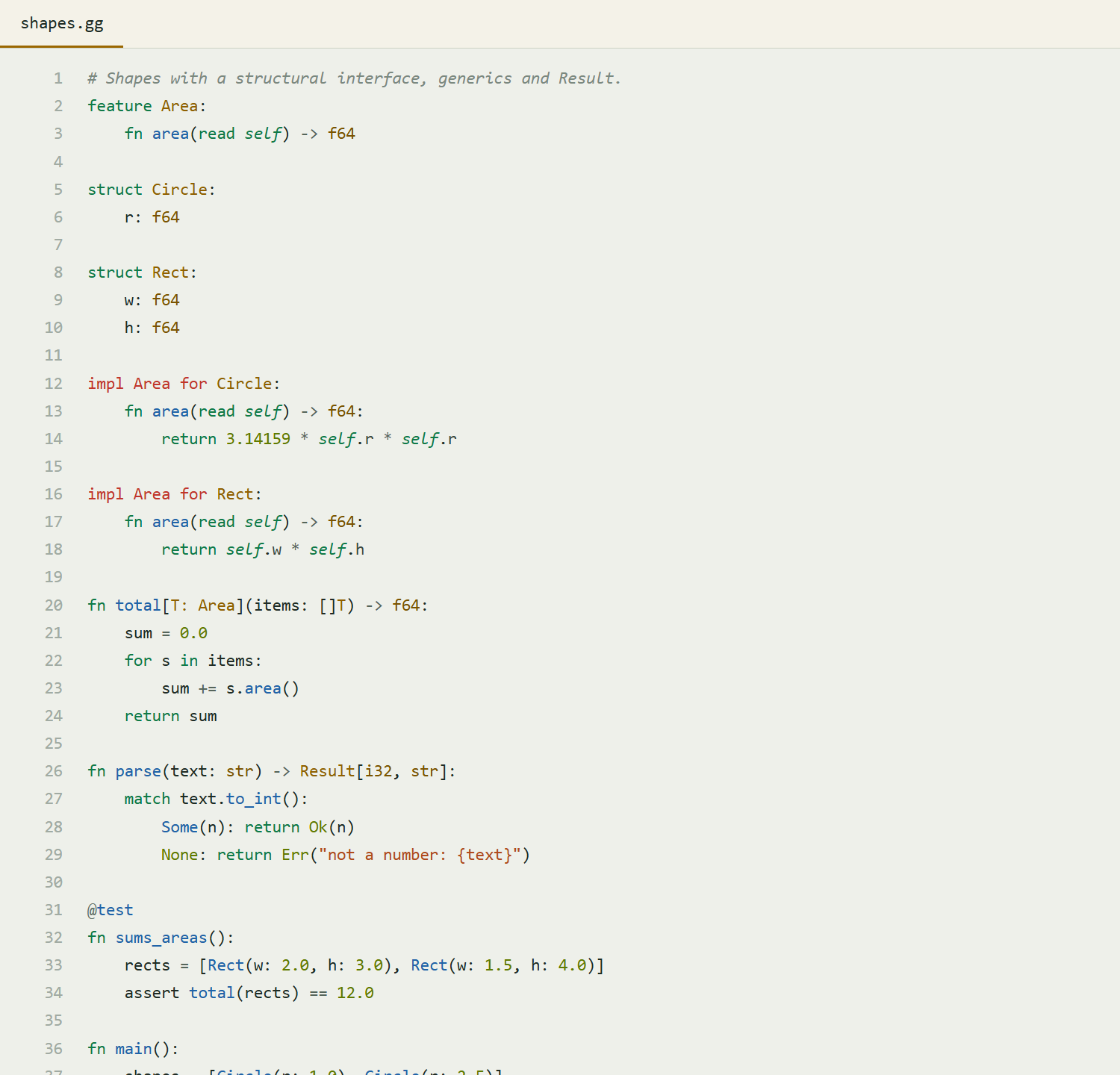The width and height of the screenshot is (1120, 1075).
Task: Click the string "not a number: {text}"
Action: pyautogui.click(x=420, y=855)
